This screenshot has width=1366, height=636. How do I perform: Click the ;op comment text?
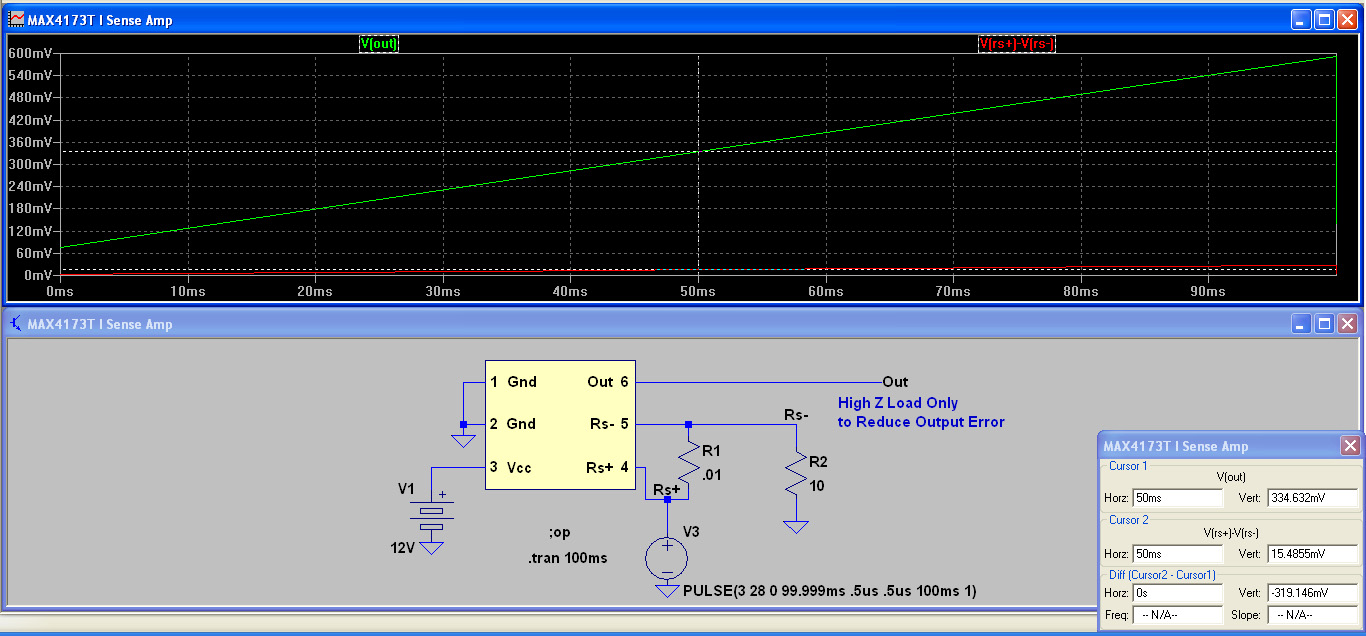pyautogui.click(x=559, y=532)
